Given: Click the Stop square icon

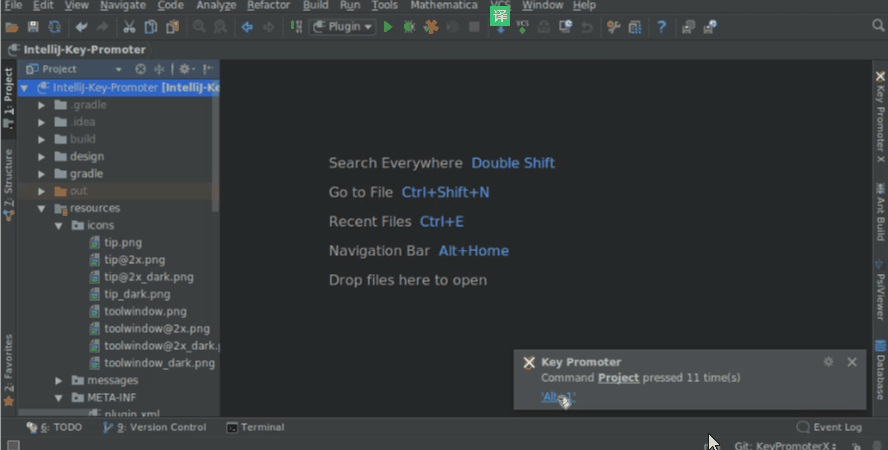Looking at the screenshot, I should 474,27.
